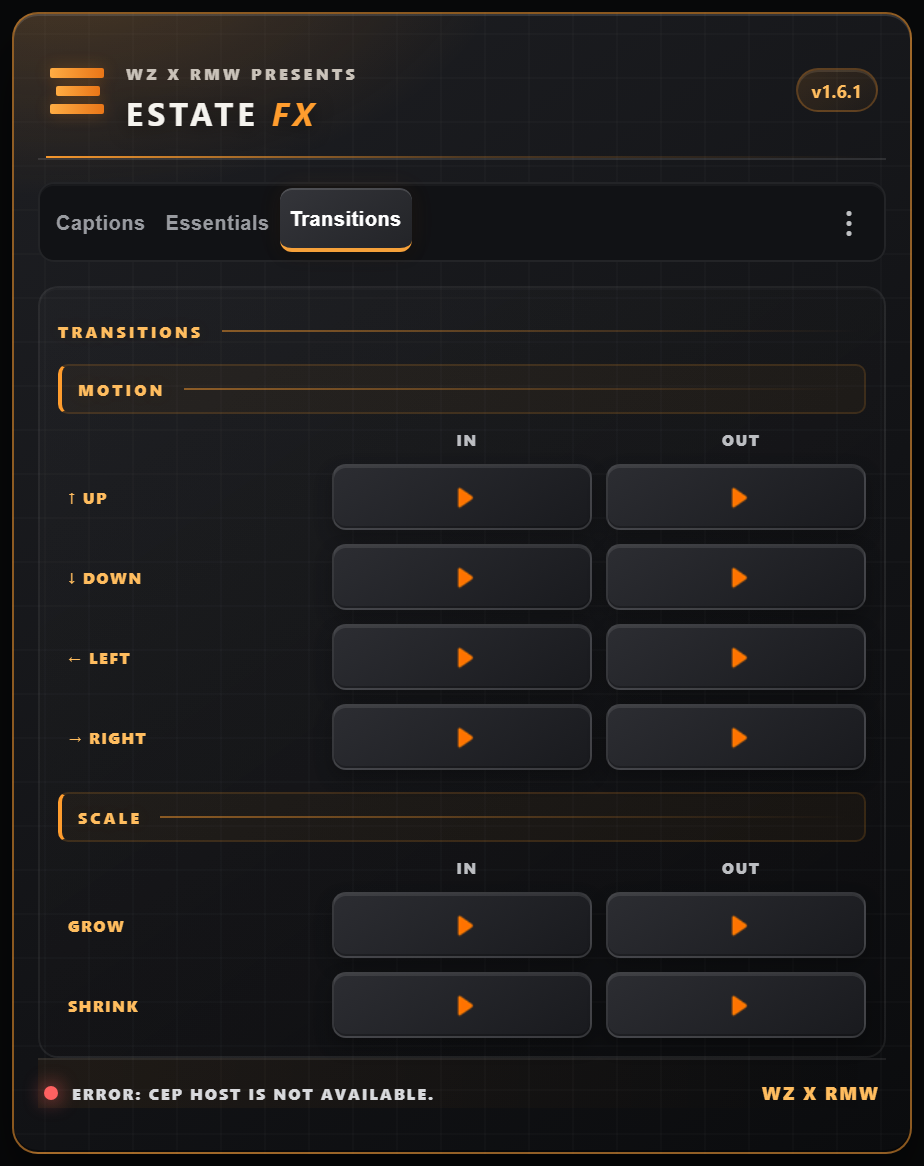Apply the Up motion Out transition
The width and height of the screenshot is (924, 1166).
(x=736, y=497)
